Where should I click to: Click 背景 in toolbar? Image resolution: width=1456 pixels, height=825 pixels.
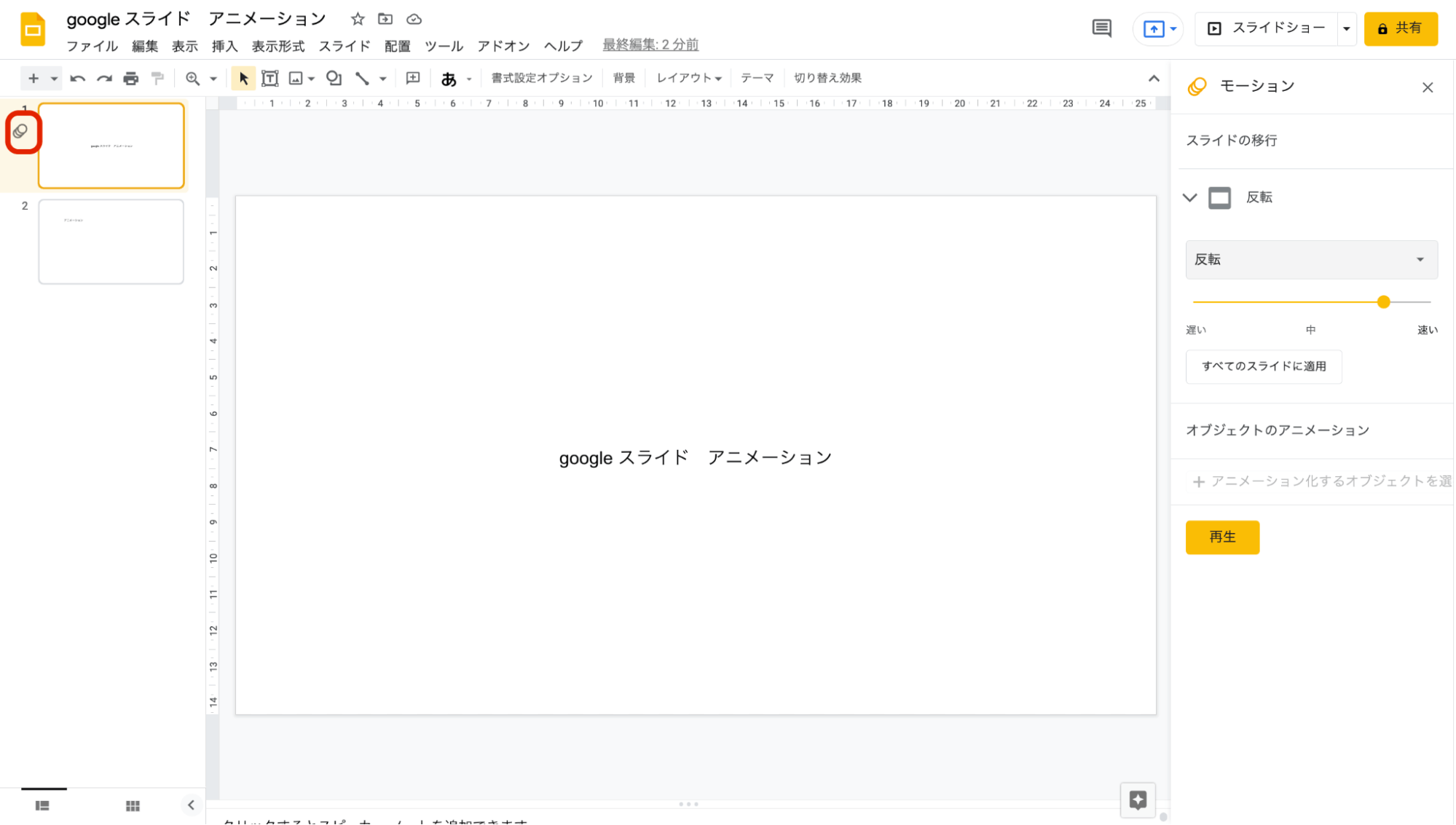[623, 78]
